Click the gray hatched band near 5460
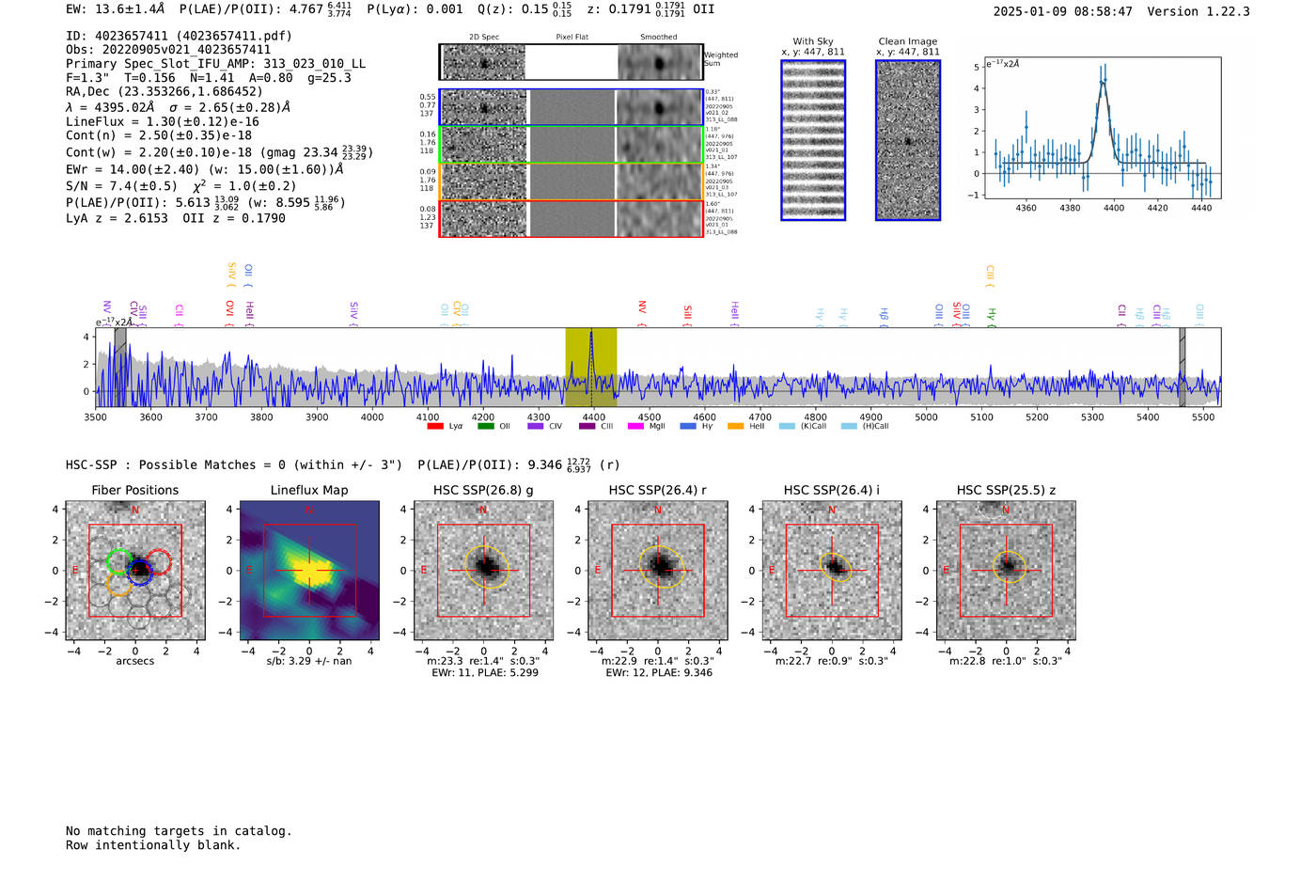 pyautogui.click(x=1183, y=367)
